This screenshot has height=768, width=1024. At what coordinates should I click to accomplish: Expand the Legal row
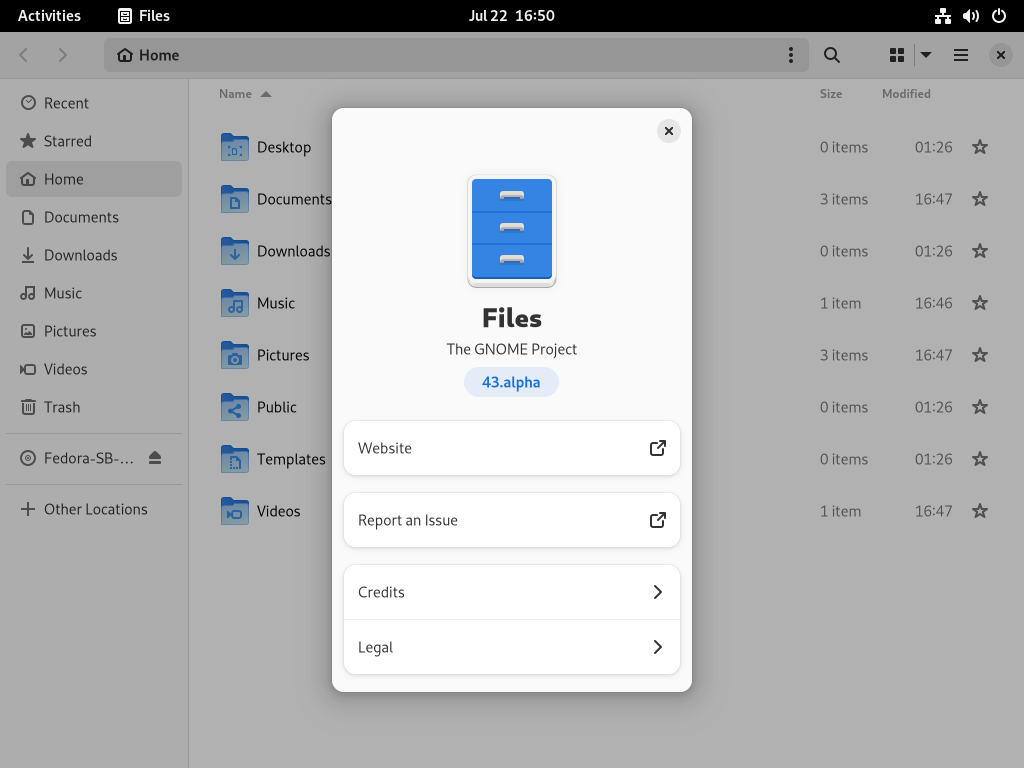[511, 647]
